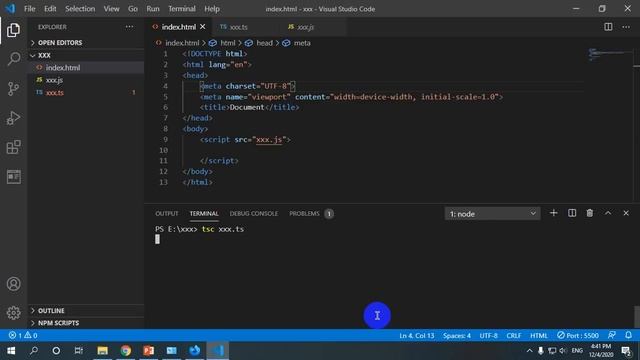Click 'HTML' language mode selector
Image resolution: width=640 pixels, height=360 pixels.
pyautogui.click(x=539, y=336)
